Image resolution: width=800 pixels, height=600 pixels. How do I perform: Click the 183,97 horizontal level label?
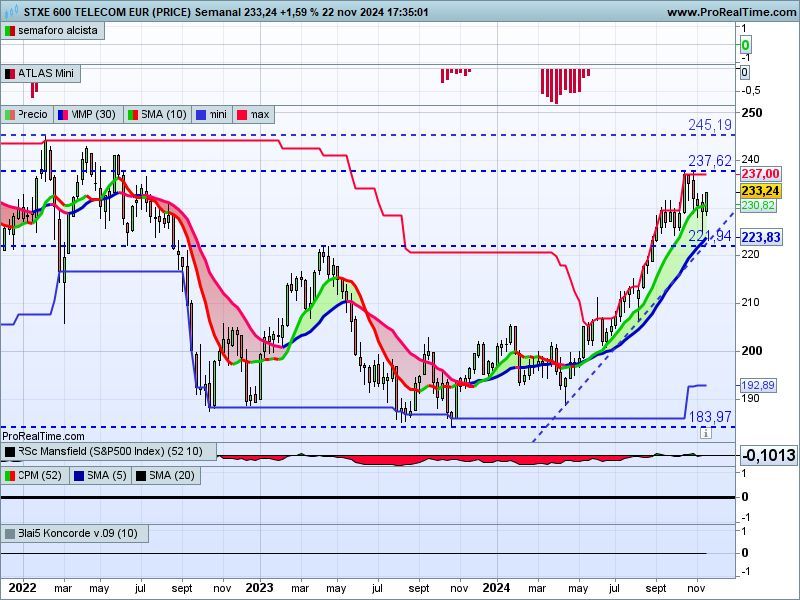710,417
